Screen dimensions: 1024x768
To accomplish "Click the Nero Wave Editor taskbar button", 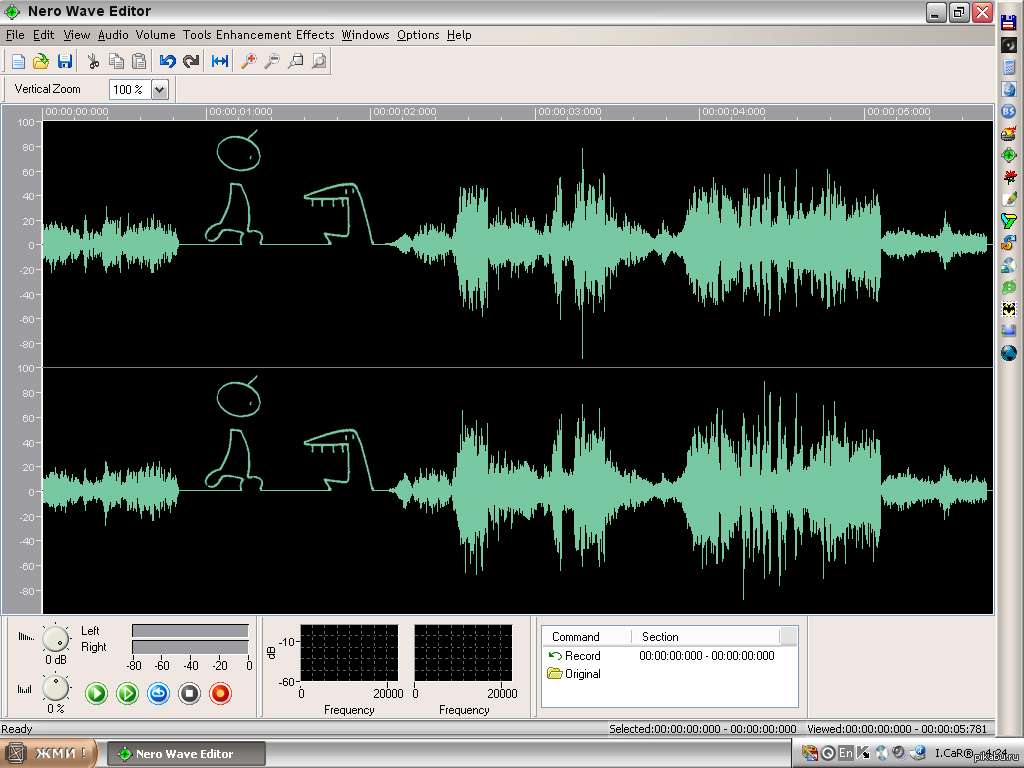I will pyautogui.click(x=186, y=754).
